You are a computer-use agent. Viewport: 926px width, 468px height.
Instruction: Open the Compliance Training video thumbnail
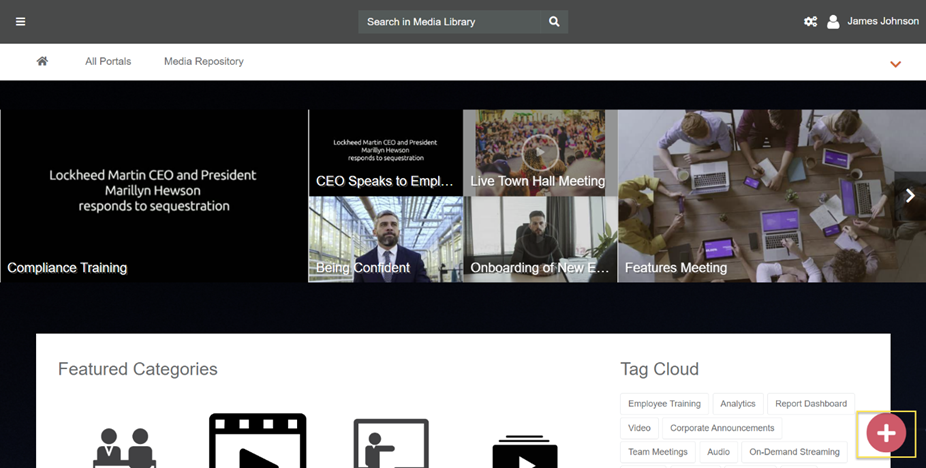pyautogui.click(x=154, y=196)
